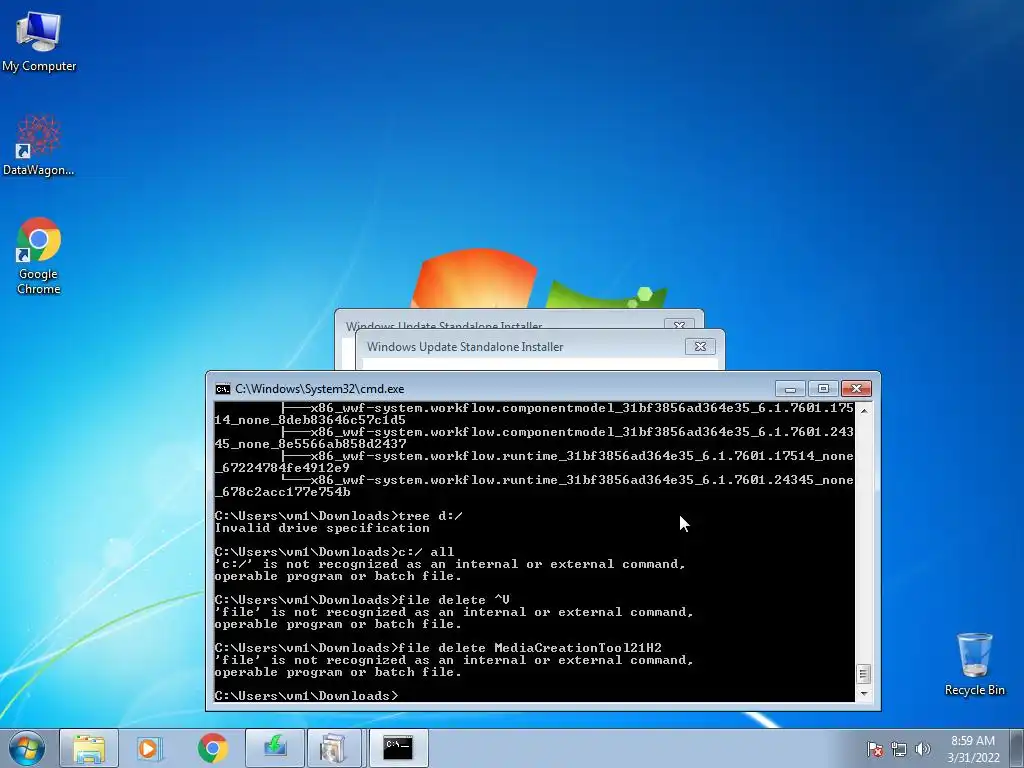This screenshot has height=768, width=1024.
Task: Click the cmd scrollbar up arrow
Action: point(864,411)
